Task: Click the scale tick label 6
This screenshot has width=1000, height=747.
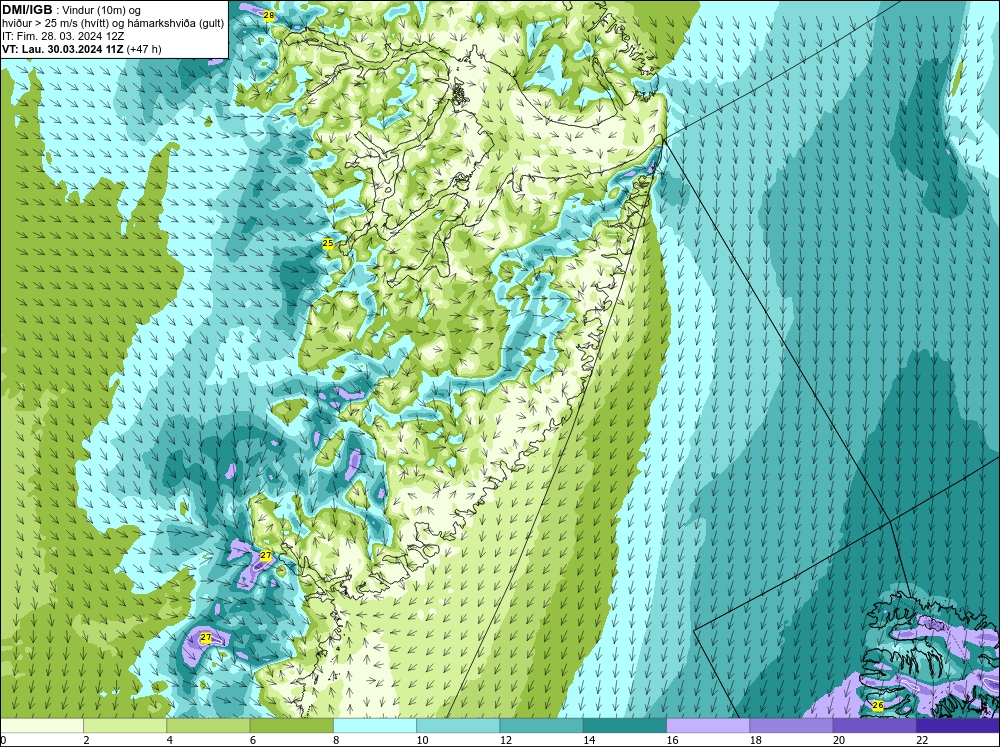Action: click(x=253, y=740)
